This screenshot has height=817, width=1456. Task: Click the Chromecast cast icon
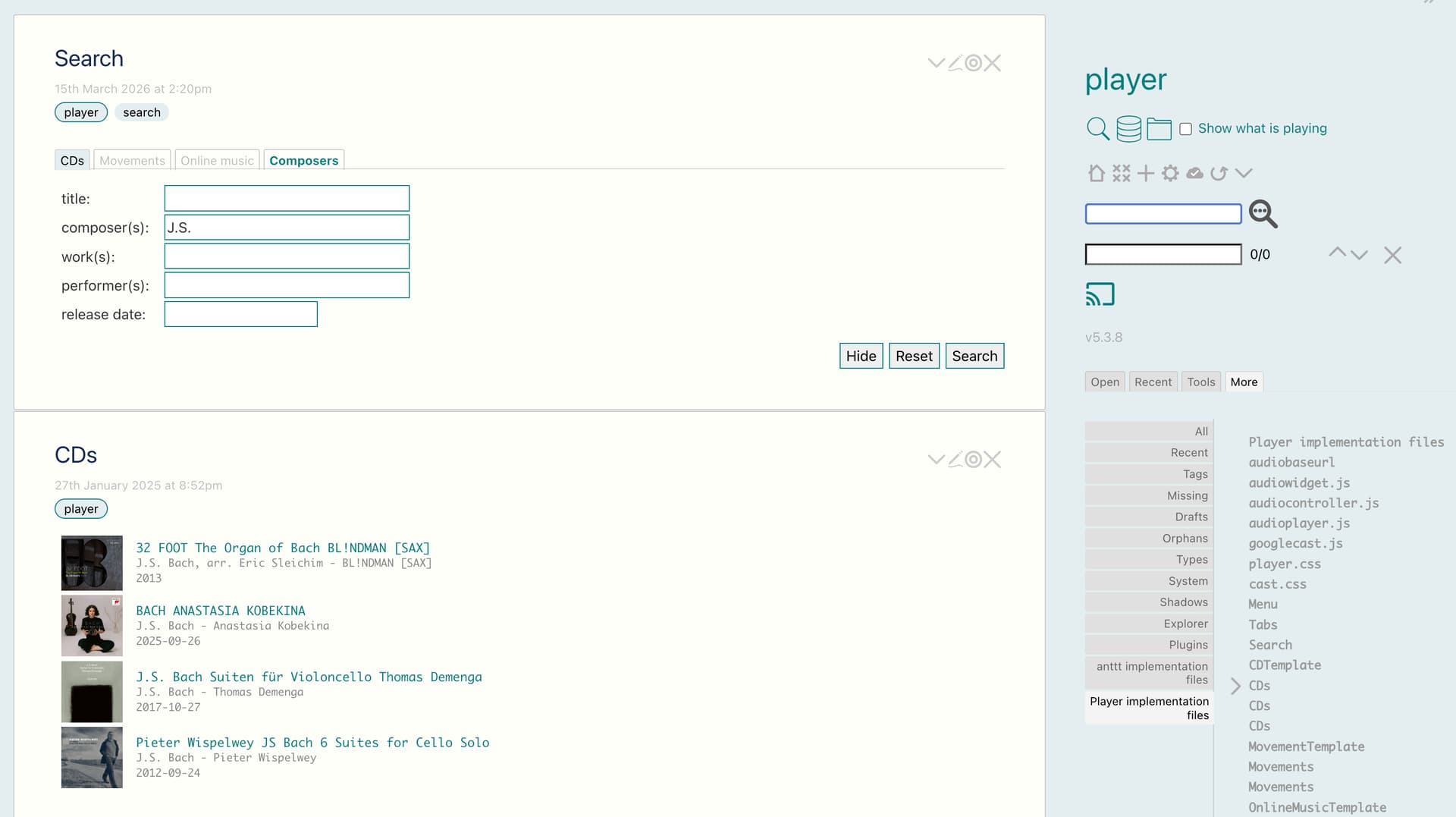1100,294
